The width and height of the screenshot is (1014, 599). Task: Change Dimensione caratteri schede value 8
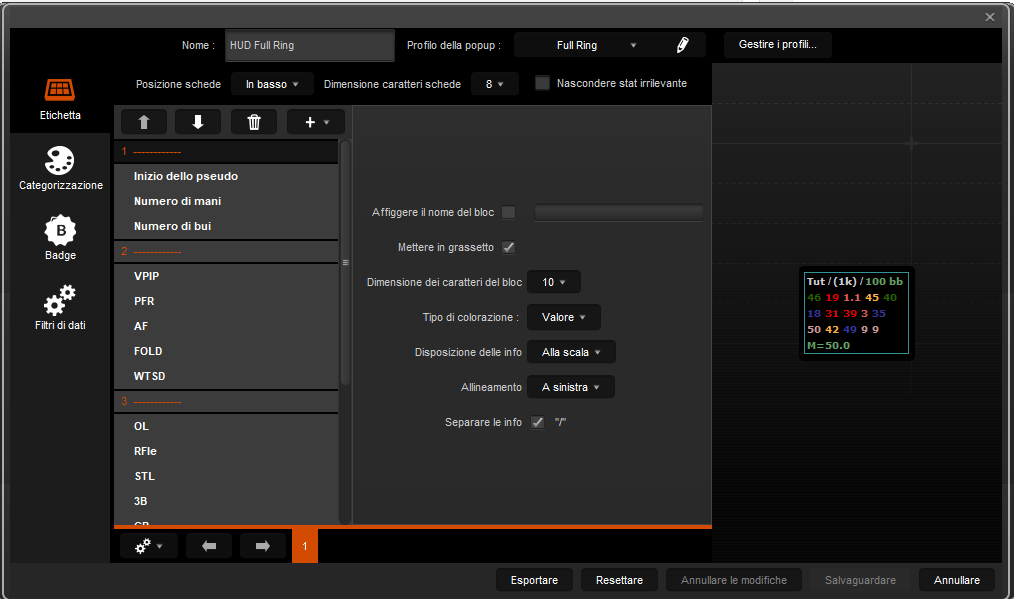pos(495,84)
